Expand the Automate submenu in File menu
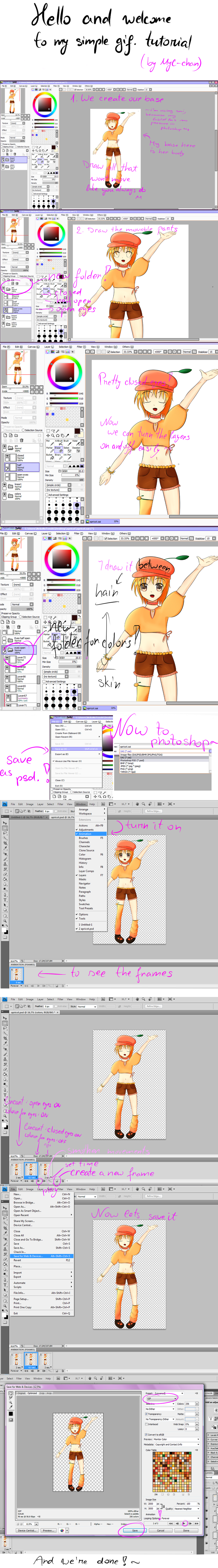 (x=41, y=1283)
